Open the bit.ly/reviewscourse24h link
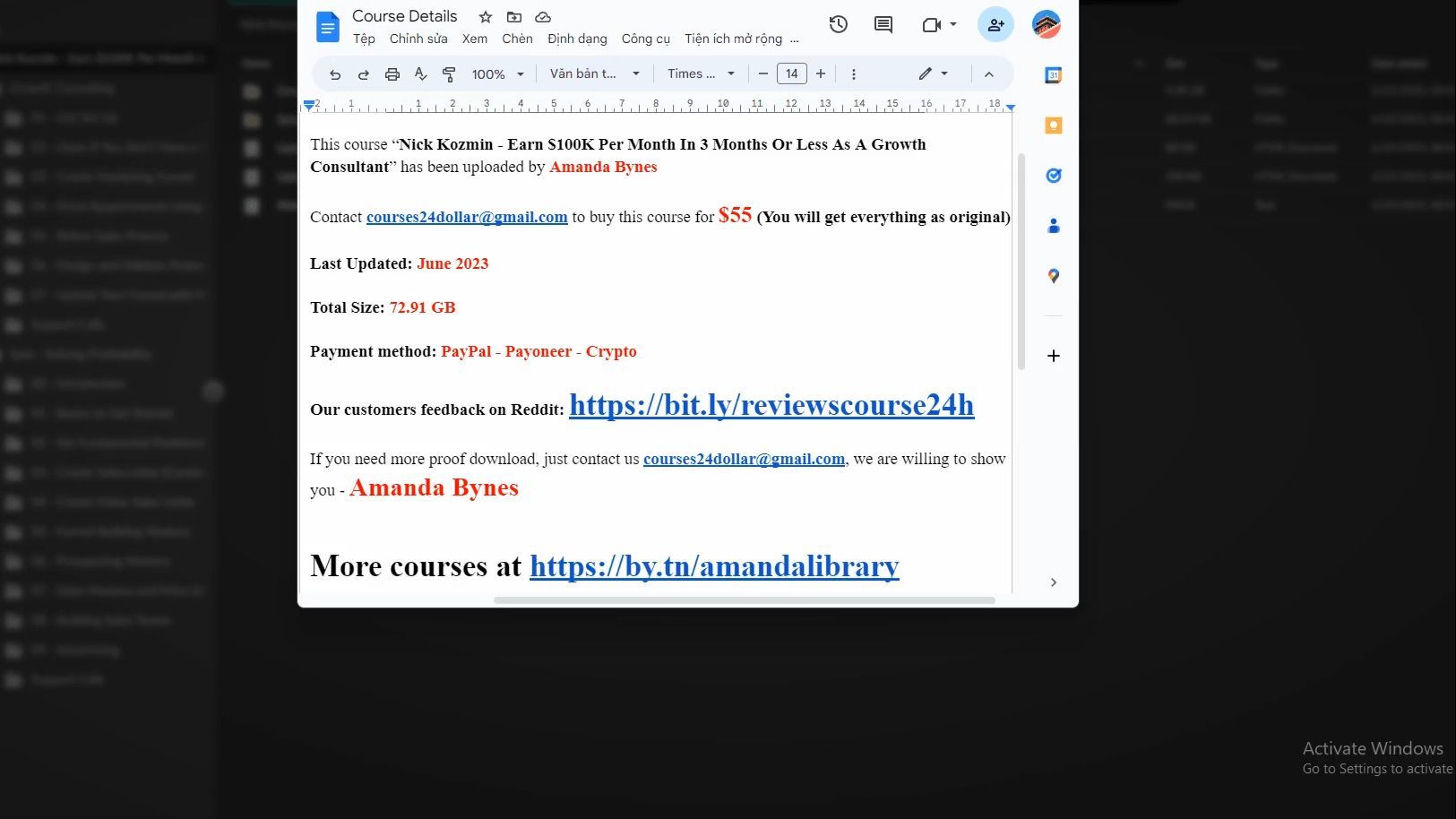Viewport: 1456px width, 819px height. [771, 405]
